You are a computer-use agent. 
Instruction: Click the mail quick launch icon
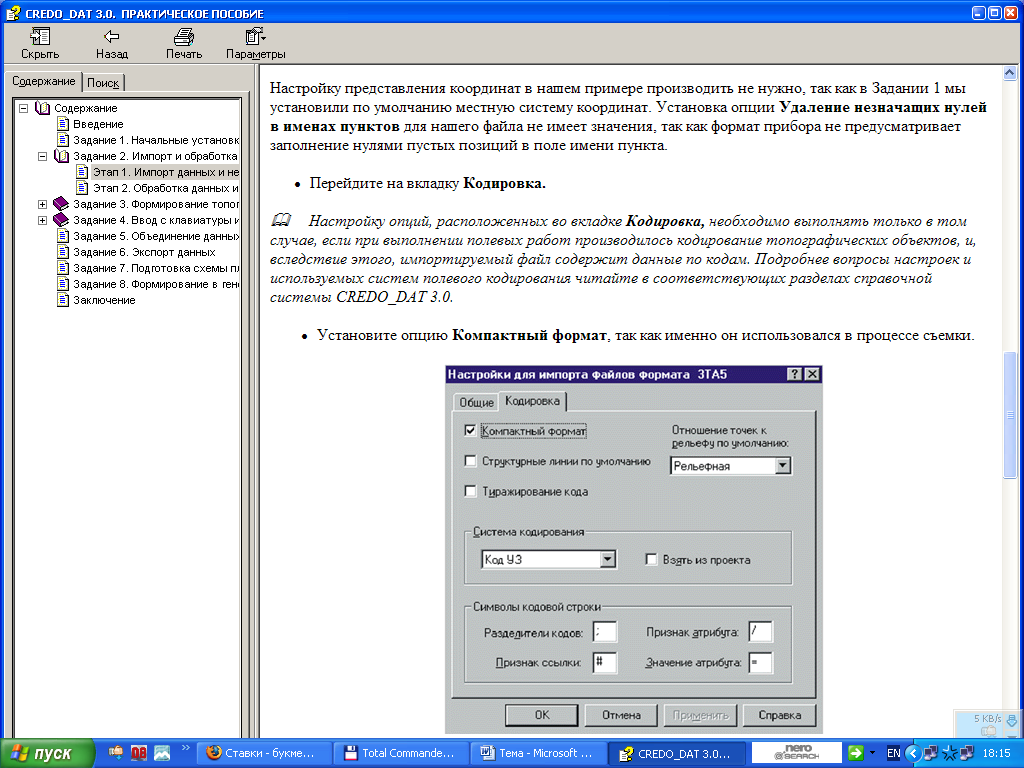click(x=116, y=753)
